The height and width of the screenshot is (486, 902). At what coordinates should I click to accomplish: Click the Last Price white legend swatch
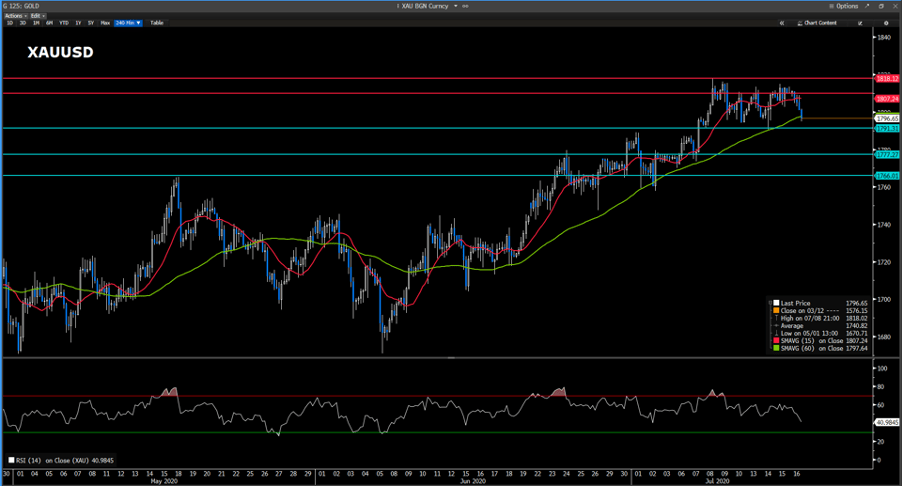(776, 303)
